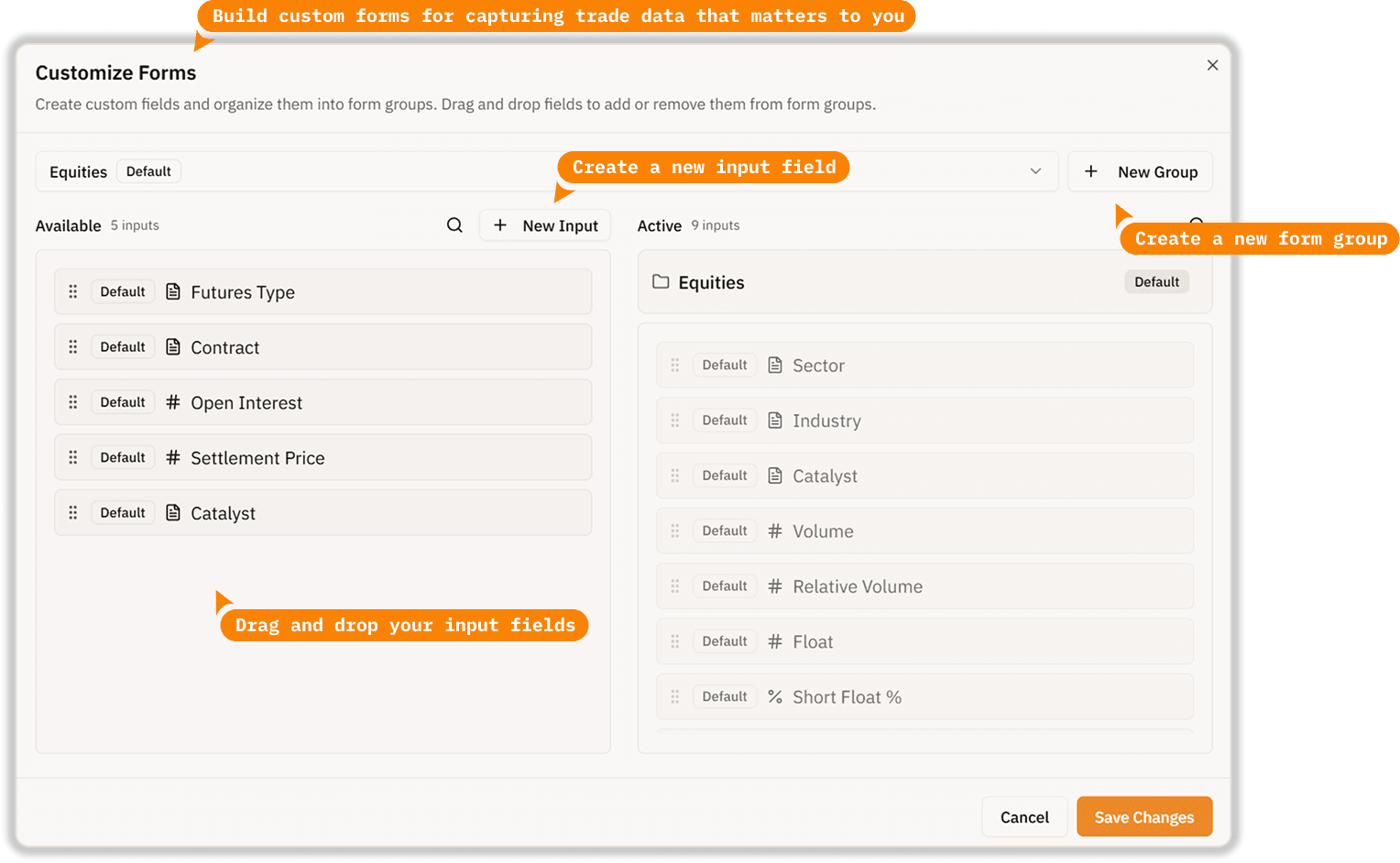Click hash icon beside Volume
The image size is (1400, 863).
(x=775, y=531)
